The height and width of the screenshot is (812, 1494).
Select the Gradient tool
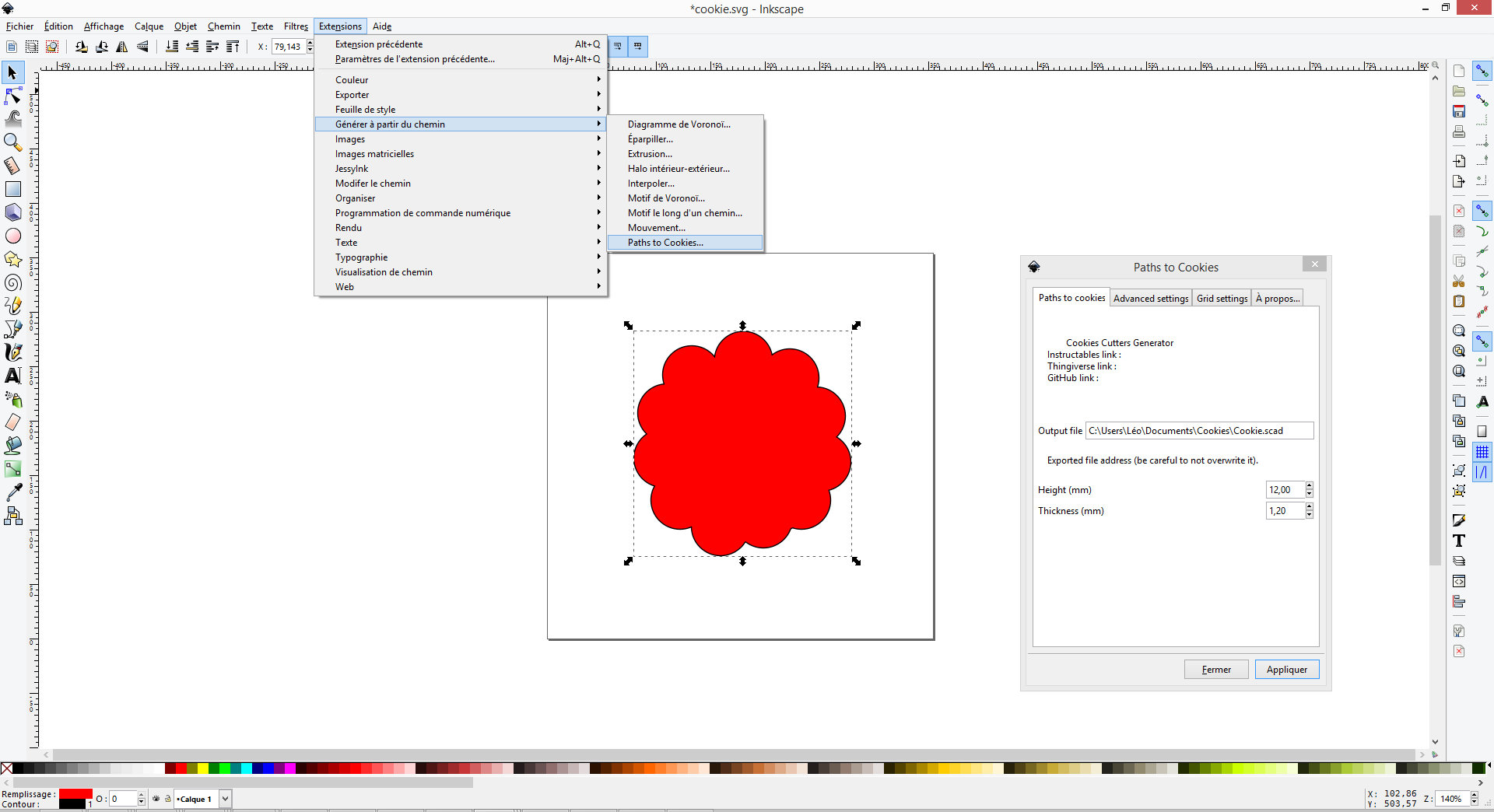(x=13, y=469)
